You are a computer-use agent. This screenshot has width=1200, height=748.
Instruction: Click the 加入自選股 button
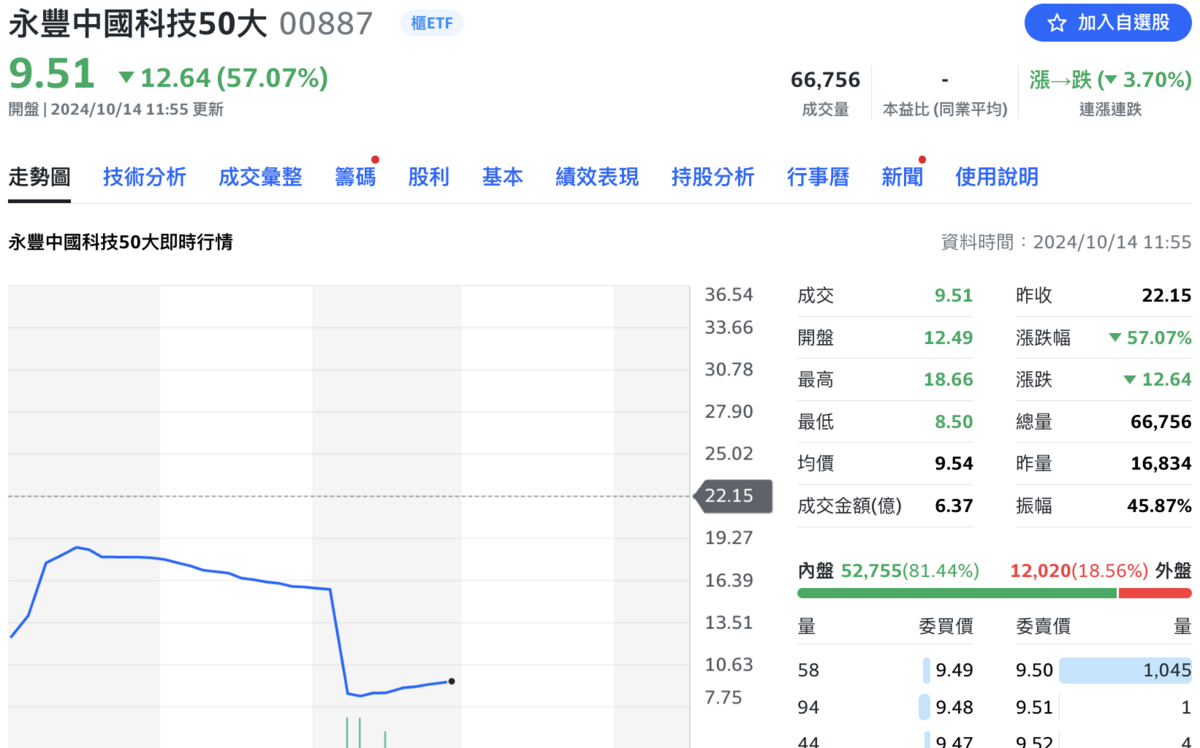tap(1107, 23)
